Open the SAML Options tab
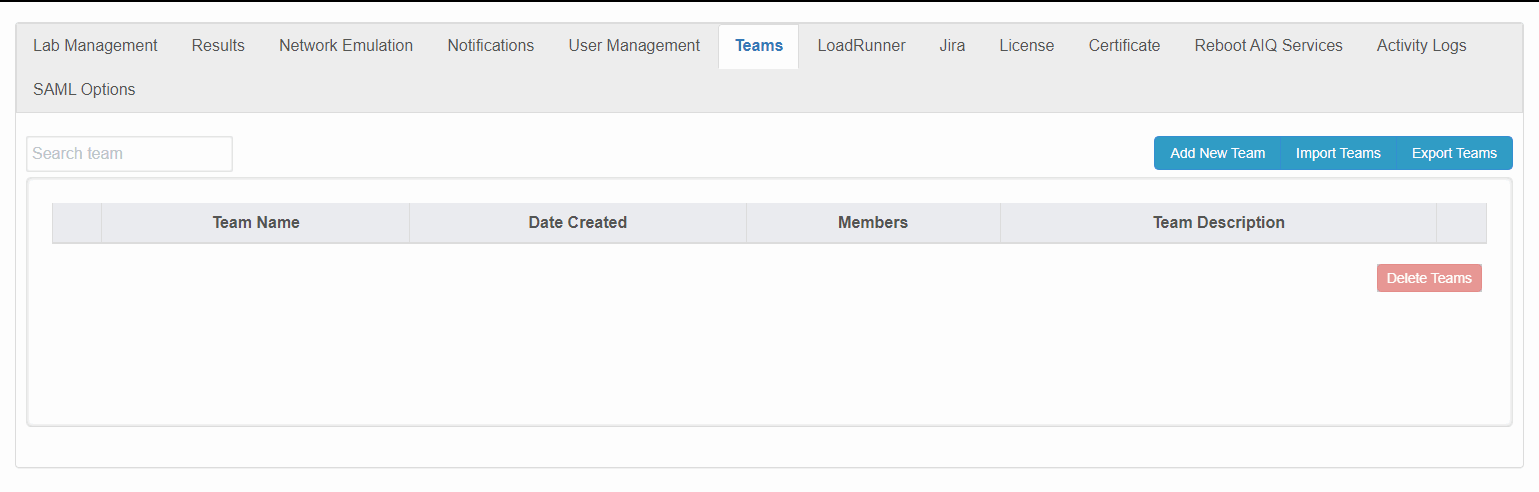 pos(84,90)
